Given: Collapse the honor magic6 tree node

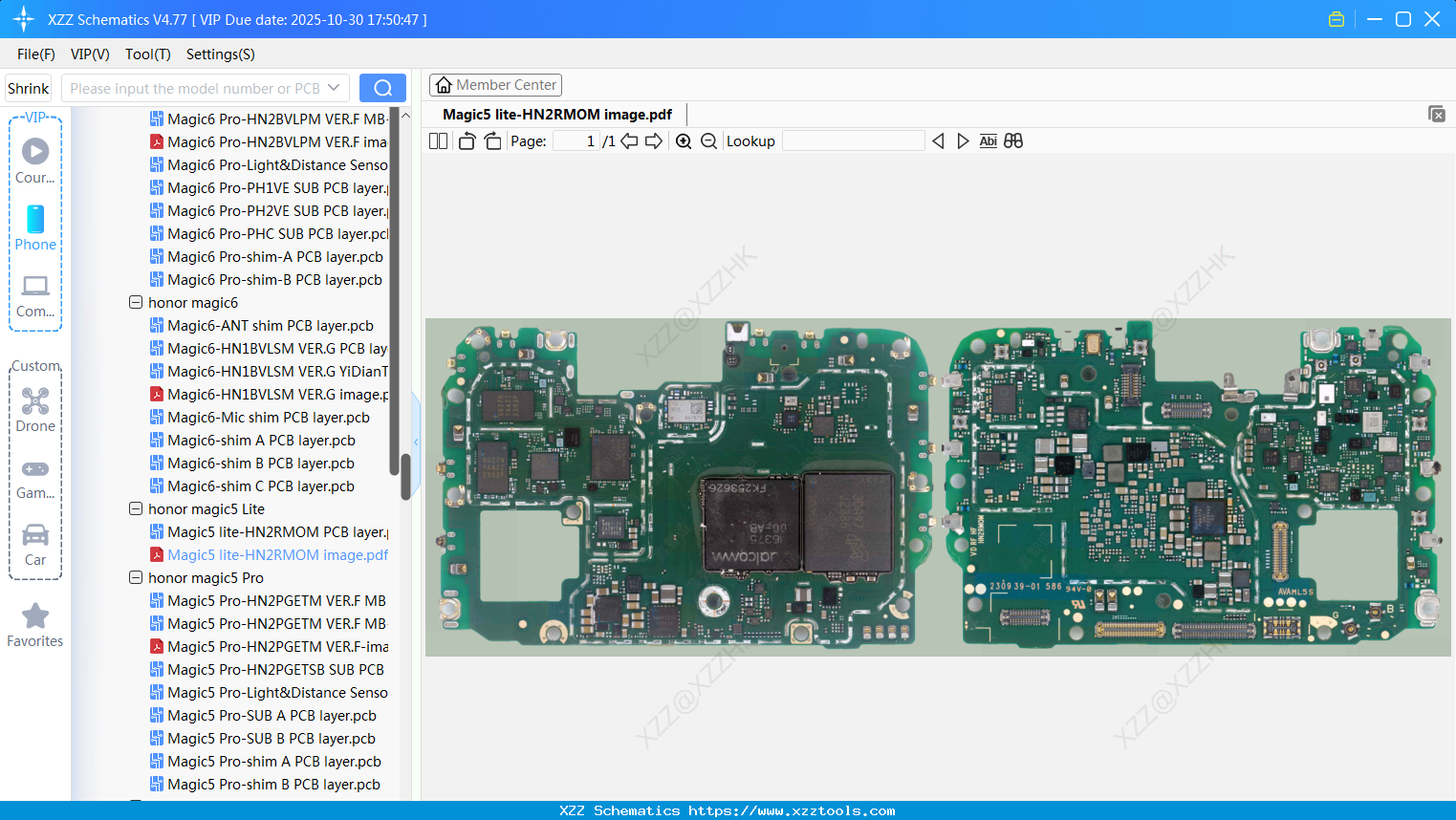Looking at the screenshot, I should (x=136, y=302).
